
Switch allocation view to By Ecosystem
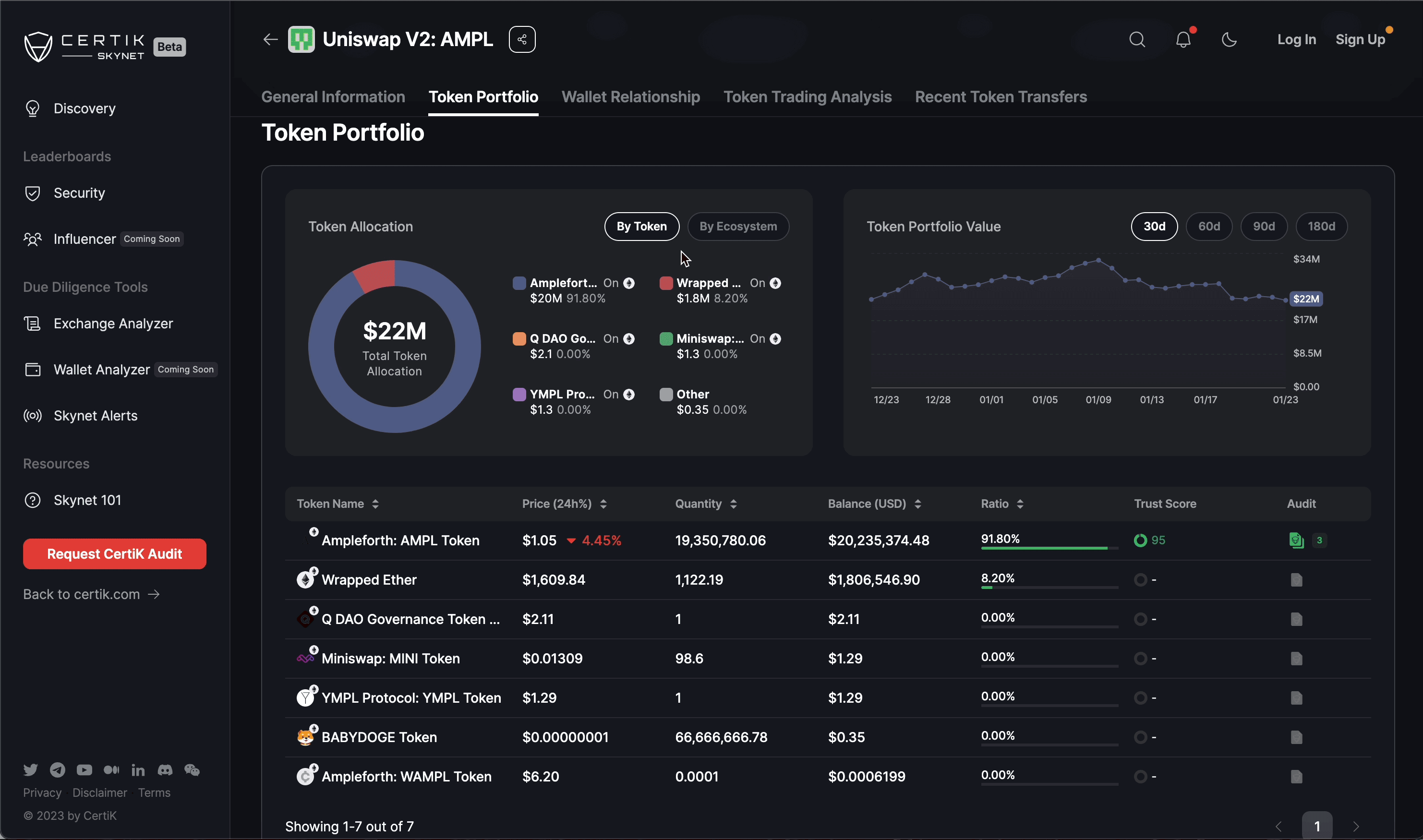point(737,227)
